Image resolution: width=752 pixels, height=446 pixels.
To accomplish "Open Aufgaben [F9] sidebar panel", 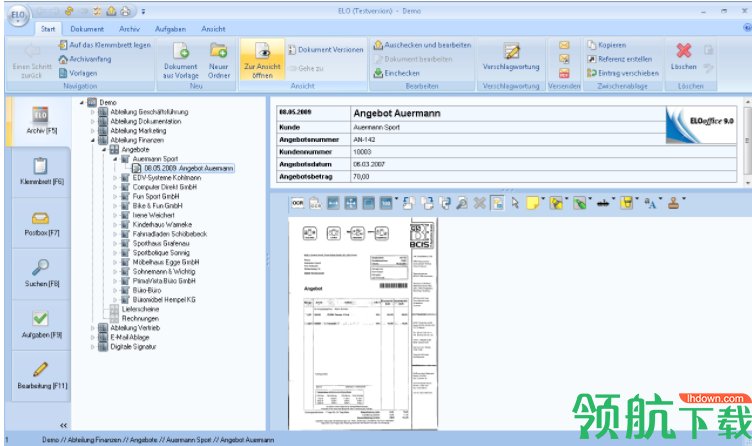I will (41, 325).
